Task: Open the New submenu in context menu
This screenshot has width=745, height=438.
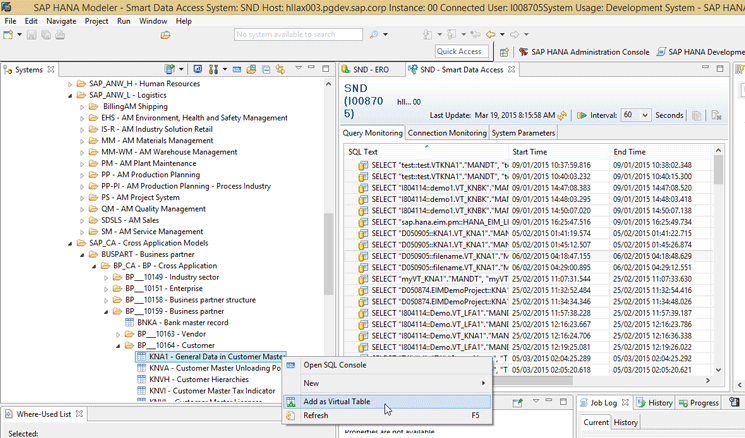Action: click(388, 383)
